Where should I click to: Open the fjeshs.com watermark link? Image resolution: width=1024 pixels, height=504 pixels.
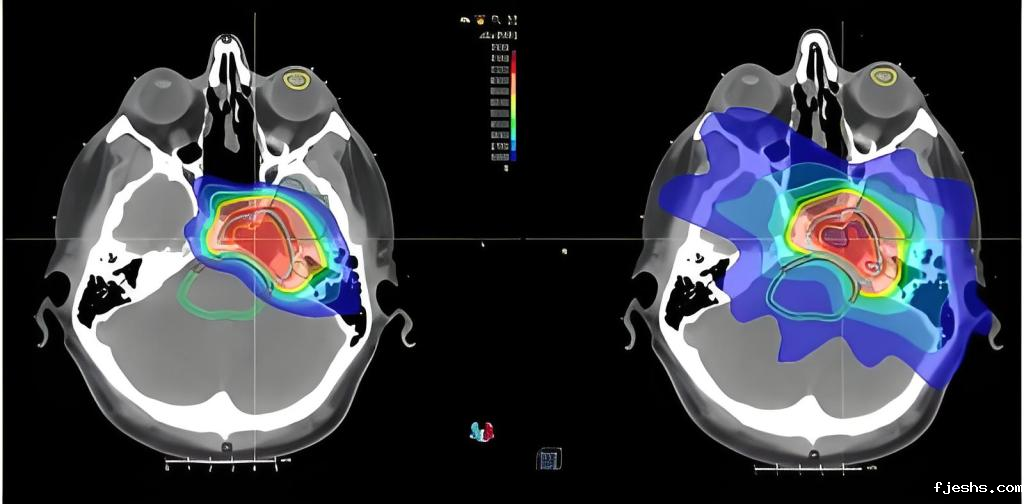pyautogui.click(x=974, y=489)
